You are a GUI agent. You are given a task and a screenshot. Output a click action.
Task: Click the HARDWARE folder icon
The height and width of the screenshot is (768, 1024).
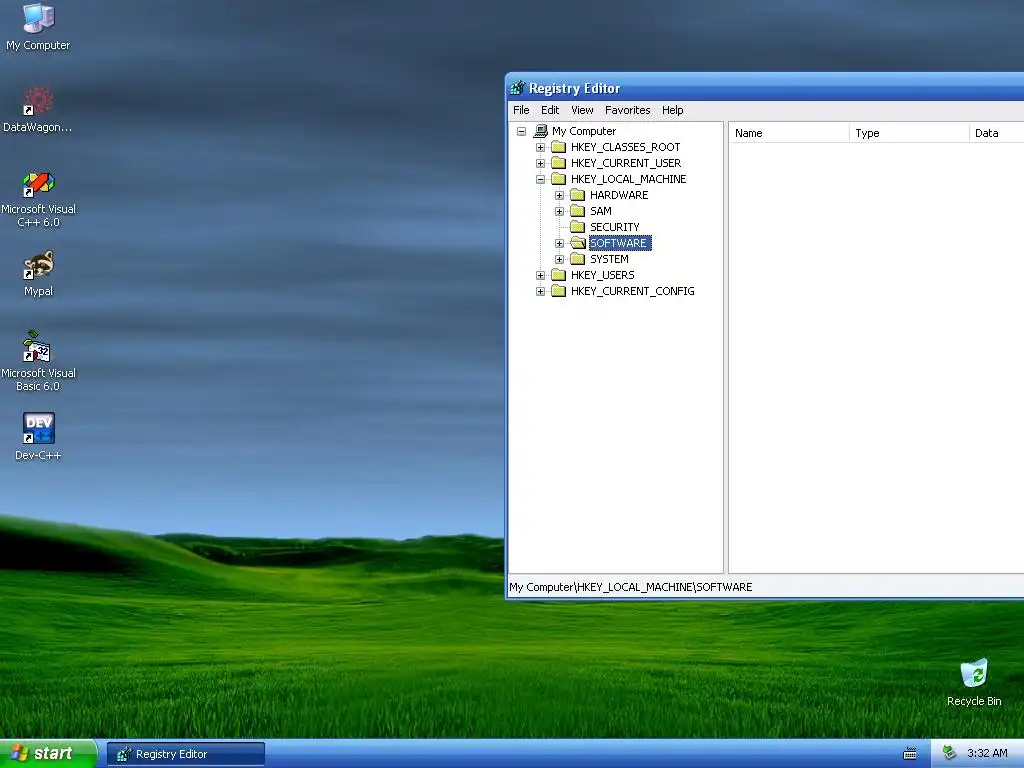(x=577, y=195)
